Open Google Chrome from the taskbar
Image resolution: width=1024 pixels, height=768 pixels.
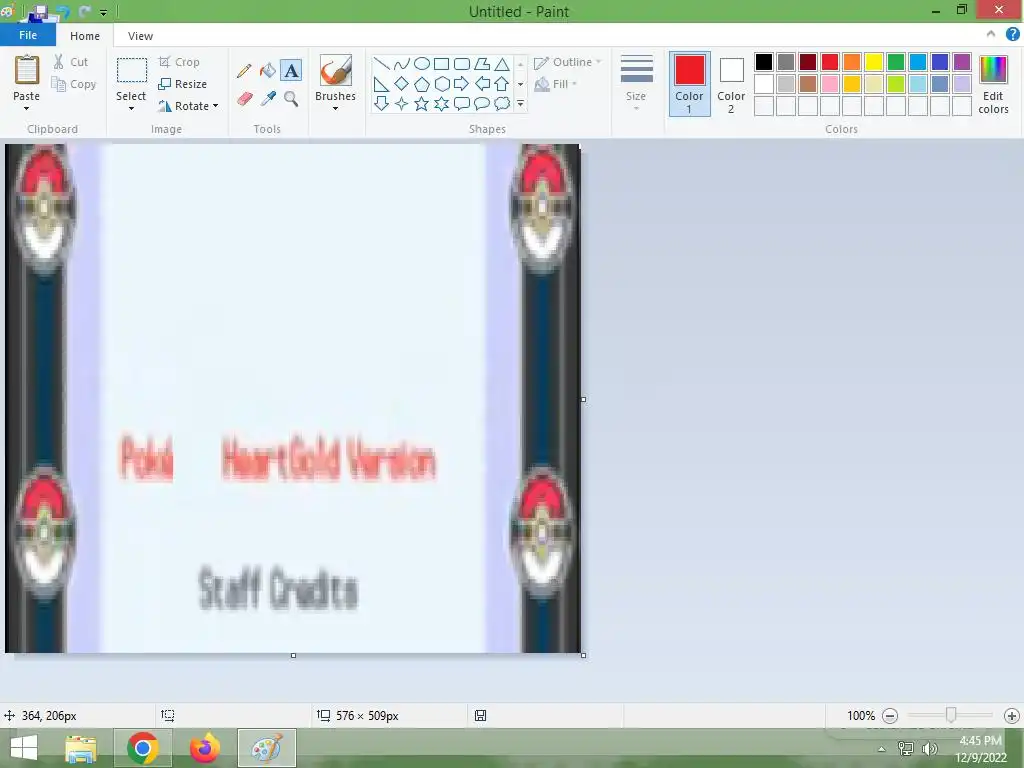(x=143, y=748)
